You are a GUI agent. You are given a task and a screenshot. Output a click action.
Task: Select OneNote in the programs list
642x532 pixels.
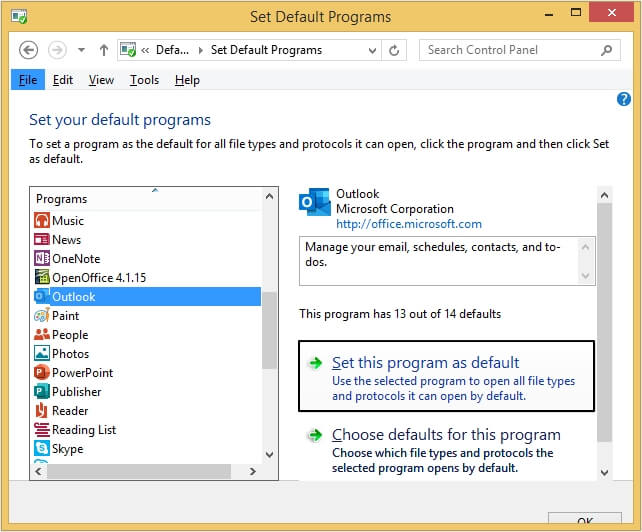pos(147,258)
